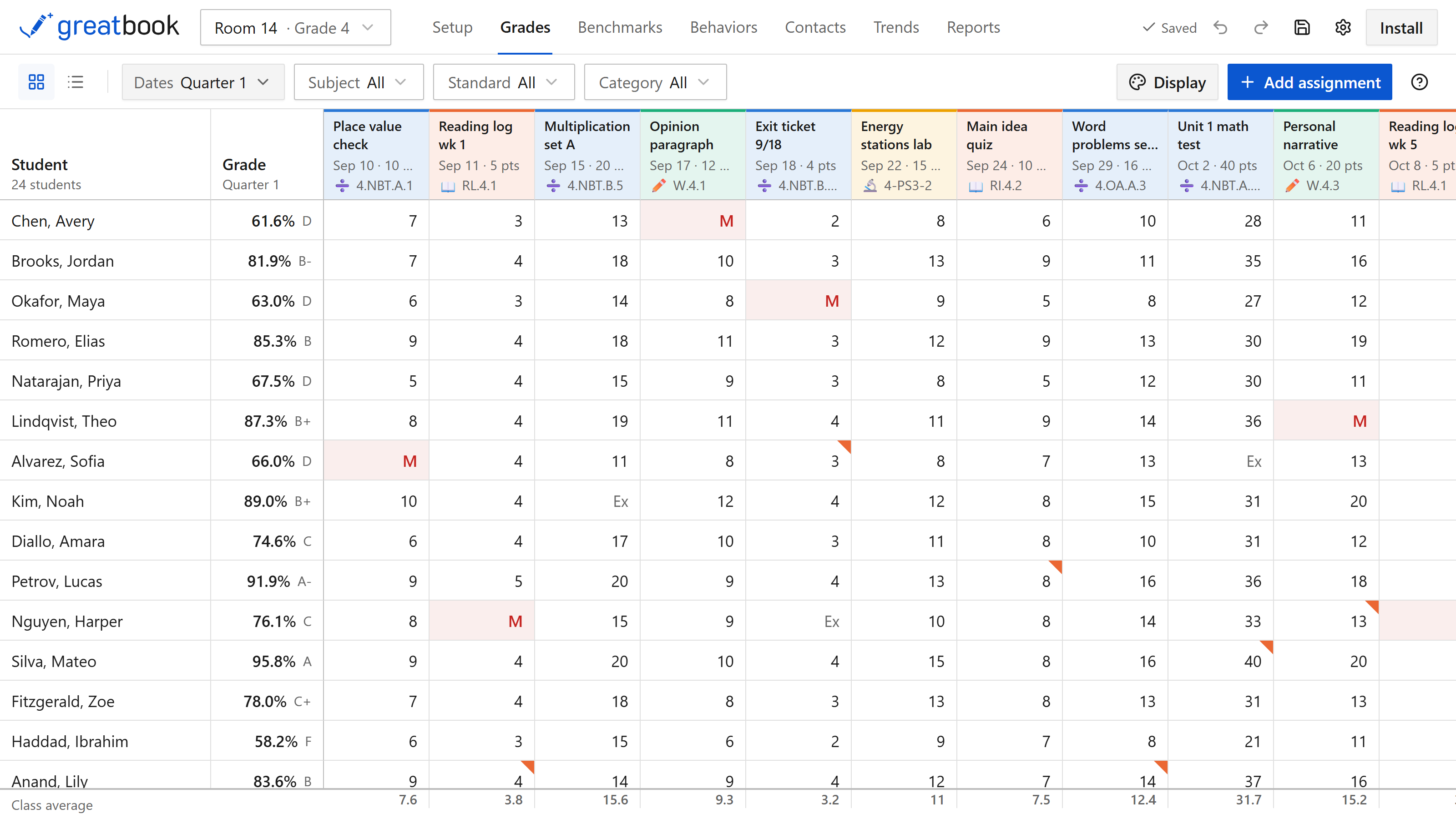Switch to grid view icon
The width and height of the screenshot is (1456, 819).
click(36, 82)
